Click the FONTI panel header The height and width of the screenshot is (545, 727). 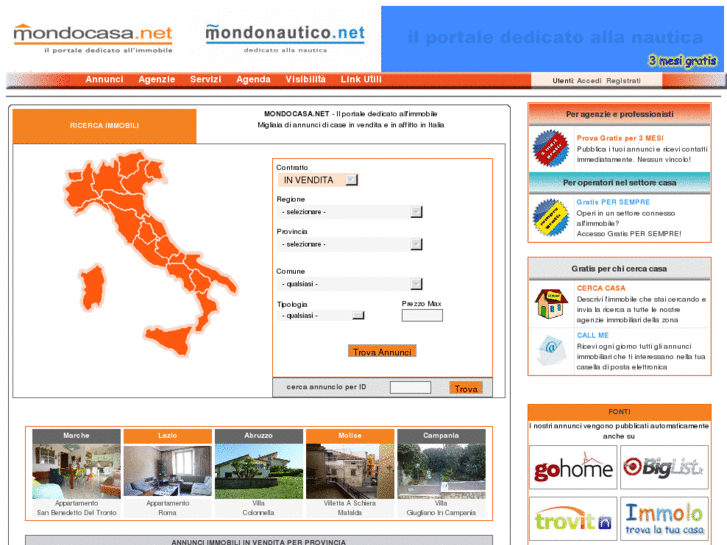(619, 412)
